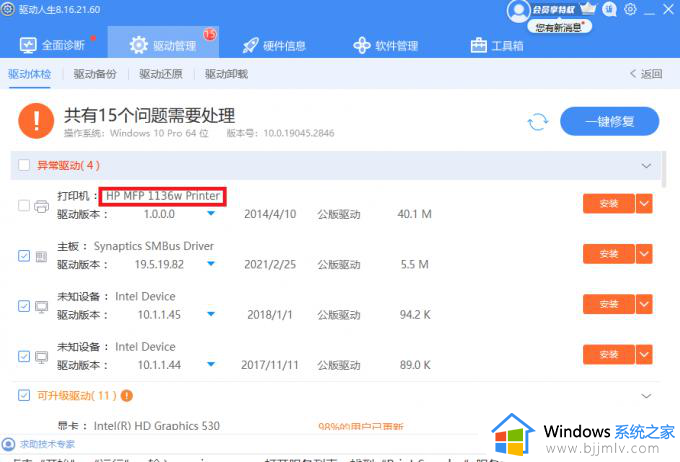Click the 驱动人生 app logo icon
680x462 pixels.
(7, 9)
